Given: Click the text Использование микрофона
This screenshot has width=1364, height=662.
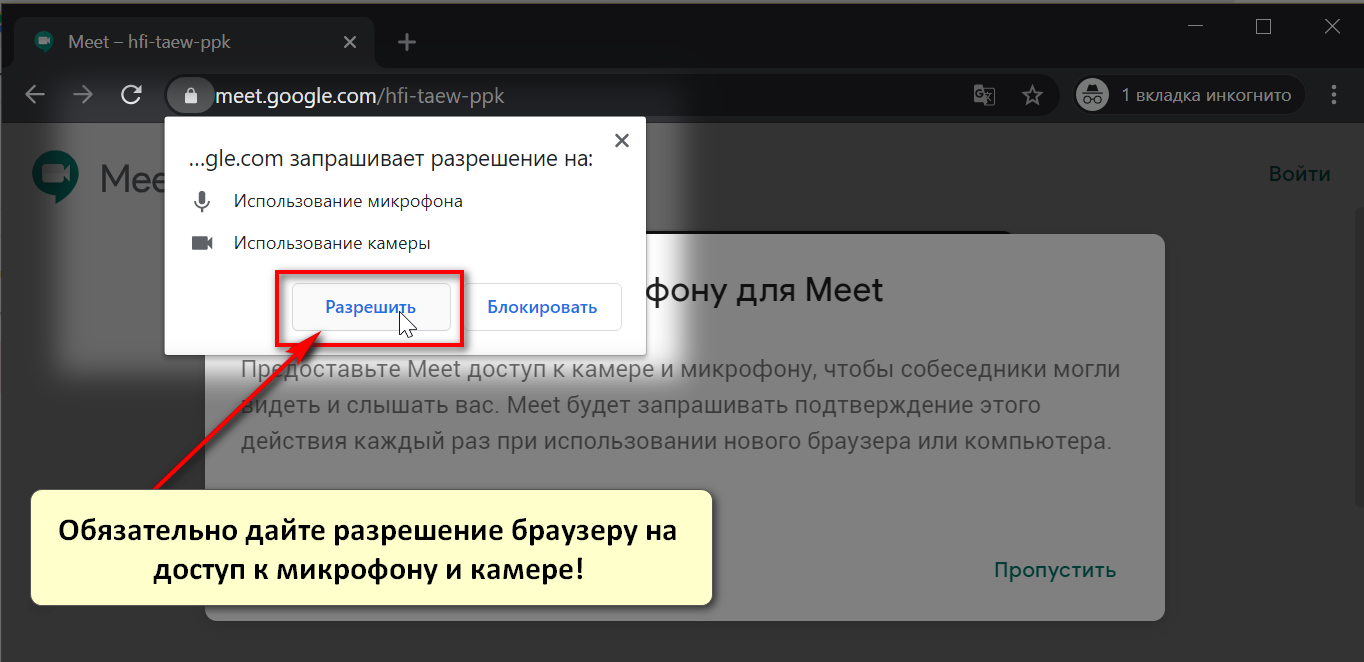Looking at the screenshot, I should [x=348, y=201].
